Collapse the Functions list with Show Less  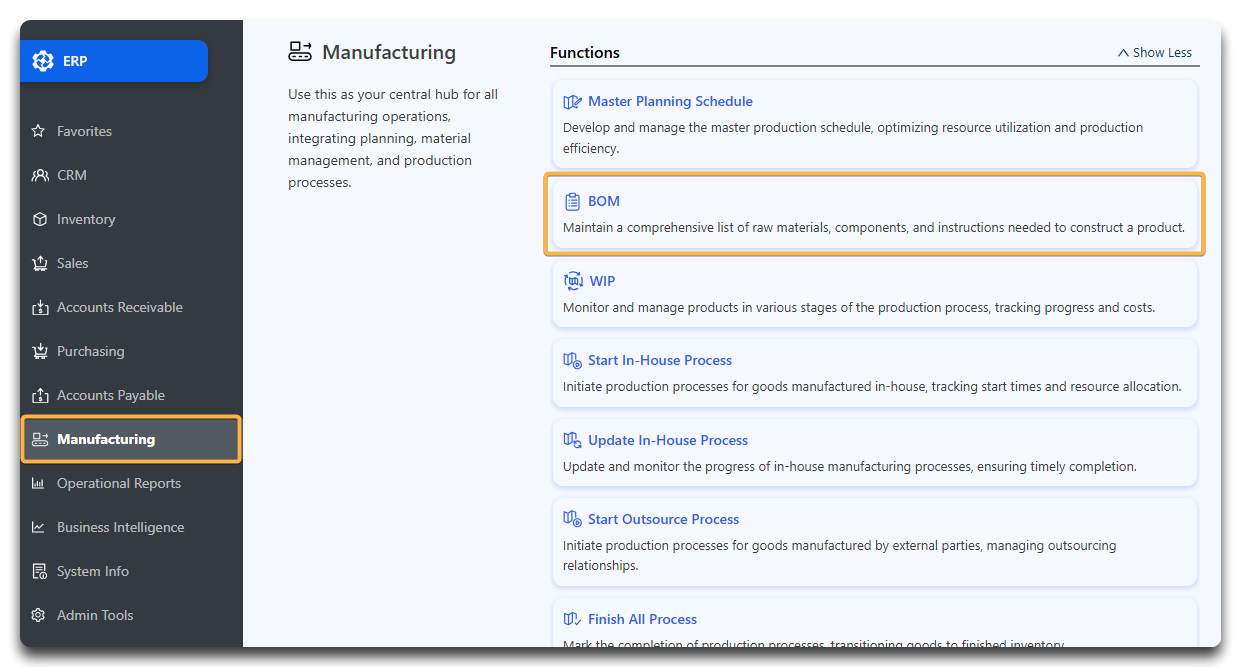pyautogui.click(x=1154, y=52)
